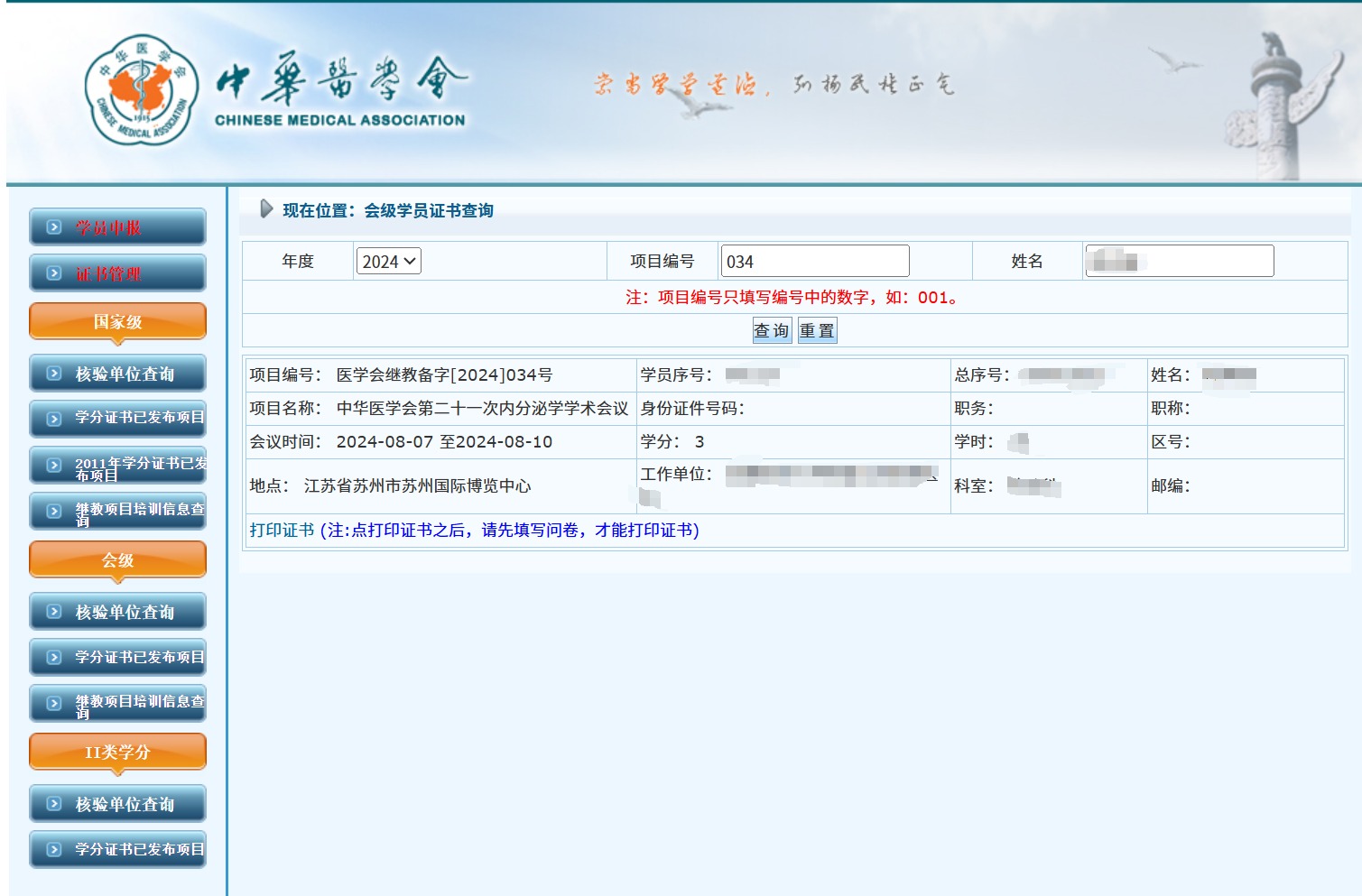The width and height of the screenshot is (1362, 896).
Task: Click the 查询 search button
Action: click(772, 331)
